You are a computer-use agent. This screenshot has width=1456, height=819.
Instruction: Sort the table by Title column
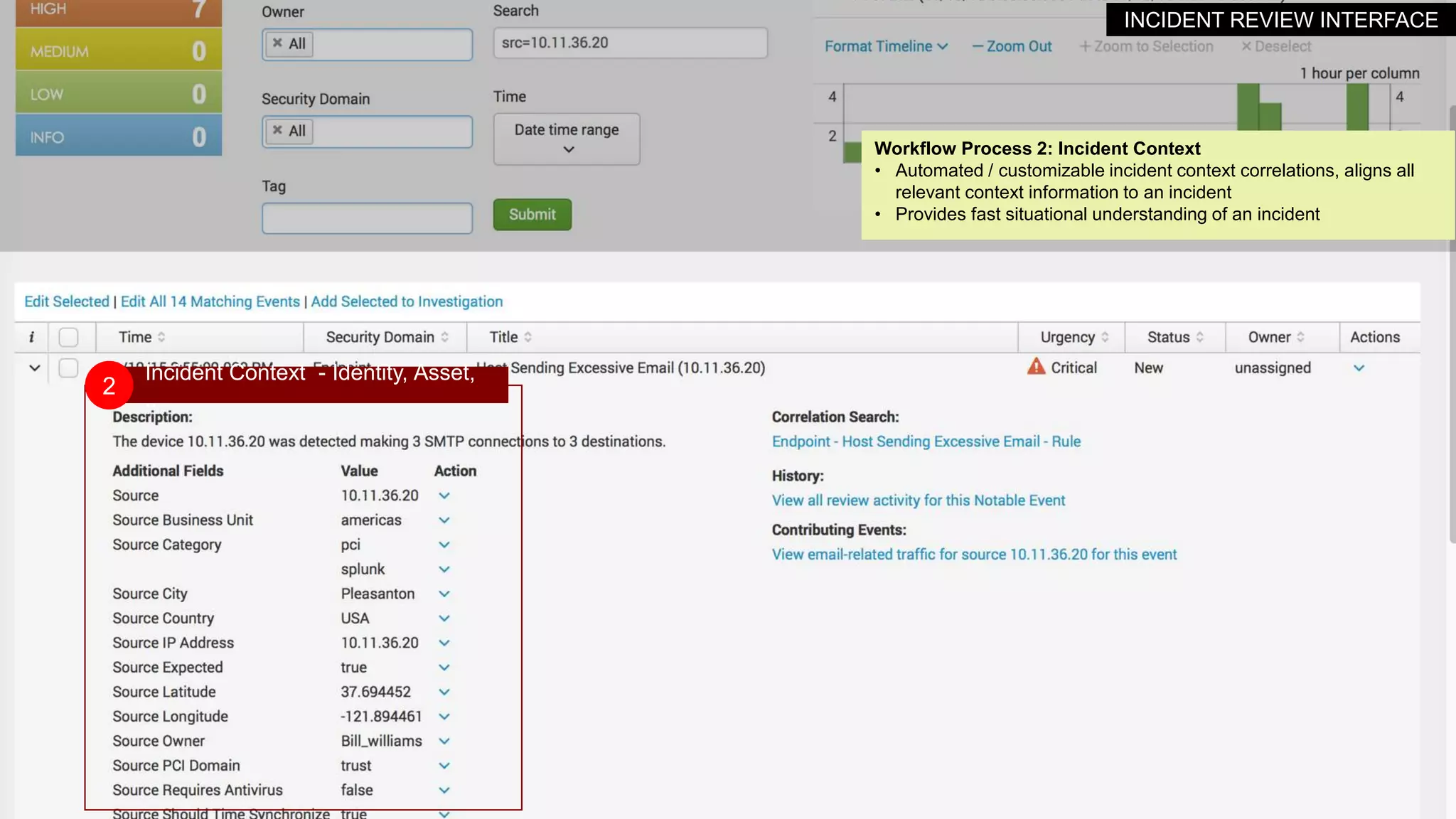(510, 337)
